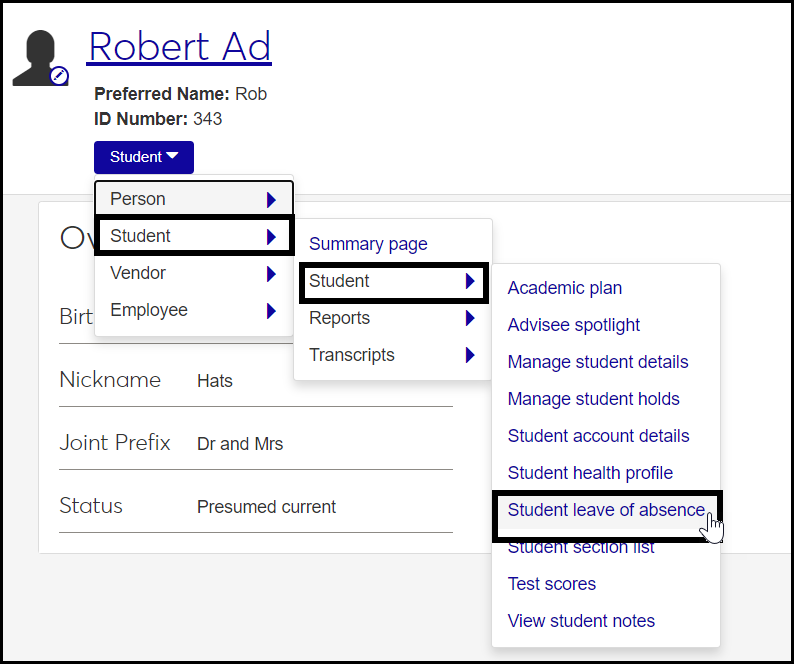The height and width of the screenshot is (664, 794).
Task: Open the Robert Ad name link
Action: tap(180, 46)
